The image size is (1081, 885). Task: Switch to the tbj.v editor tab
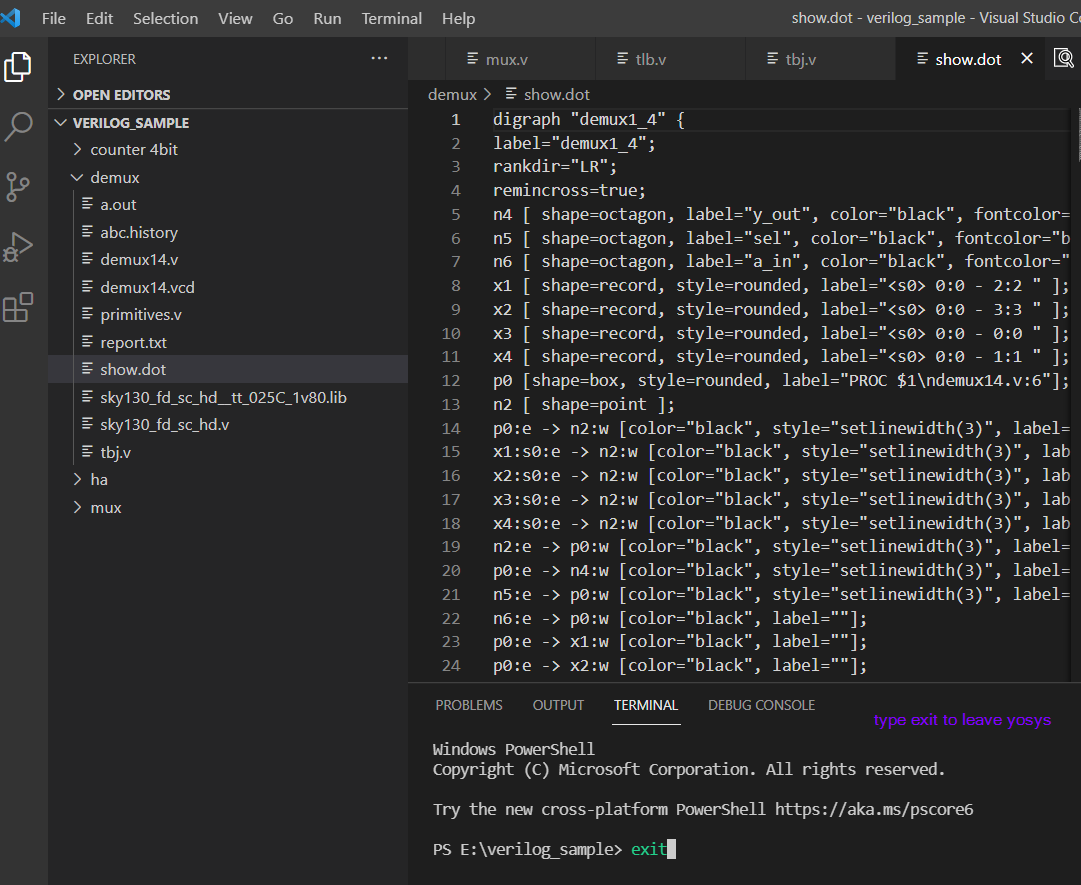click(x=820, y=59)
